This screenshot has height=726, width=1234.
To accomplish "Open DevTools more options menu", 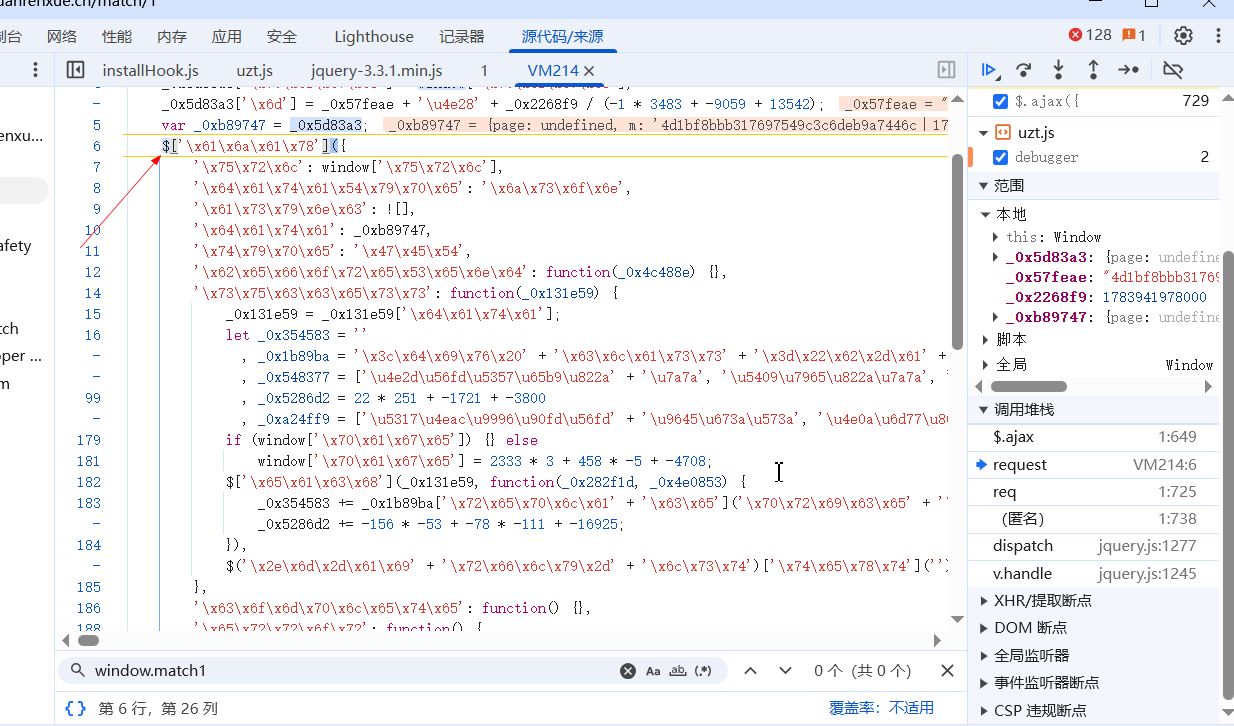I will click(x=1218, y=35).
